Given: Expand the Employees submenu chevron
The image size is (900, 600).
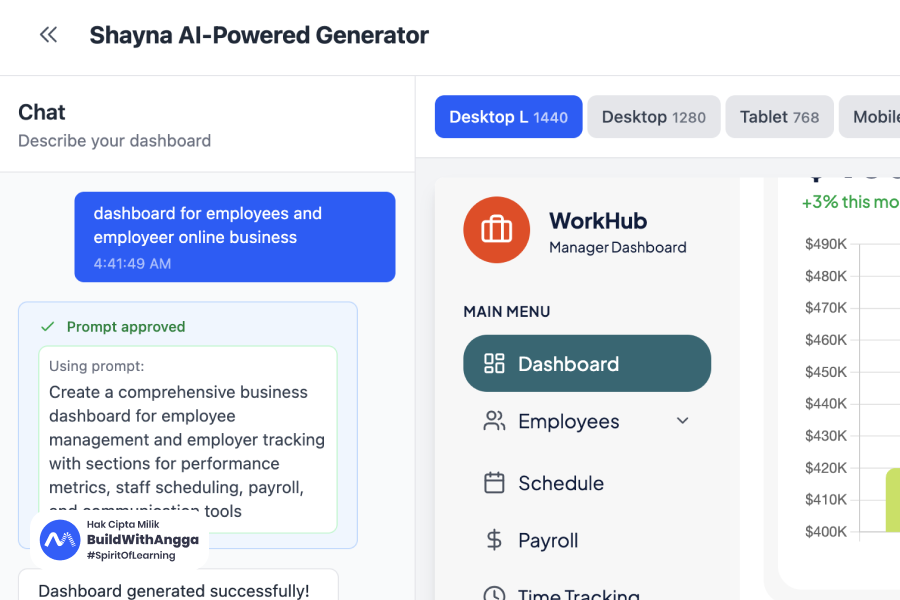Looking at the screenshot, I should (683, 421).
